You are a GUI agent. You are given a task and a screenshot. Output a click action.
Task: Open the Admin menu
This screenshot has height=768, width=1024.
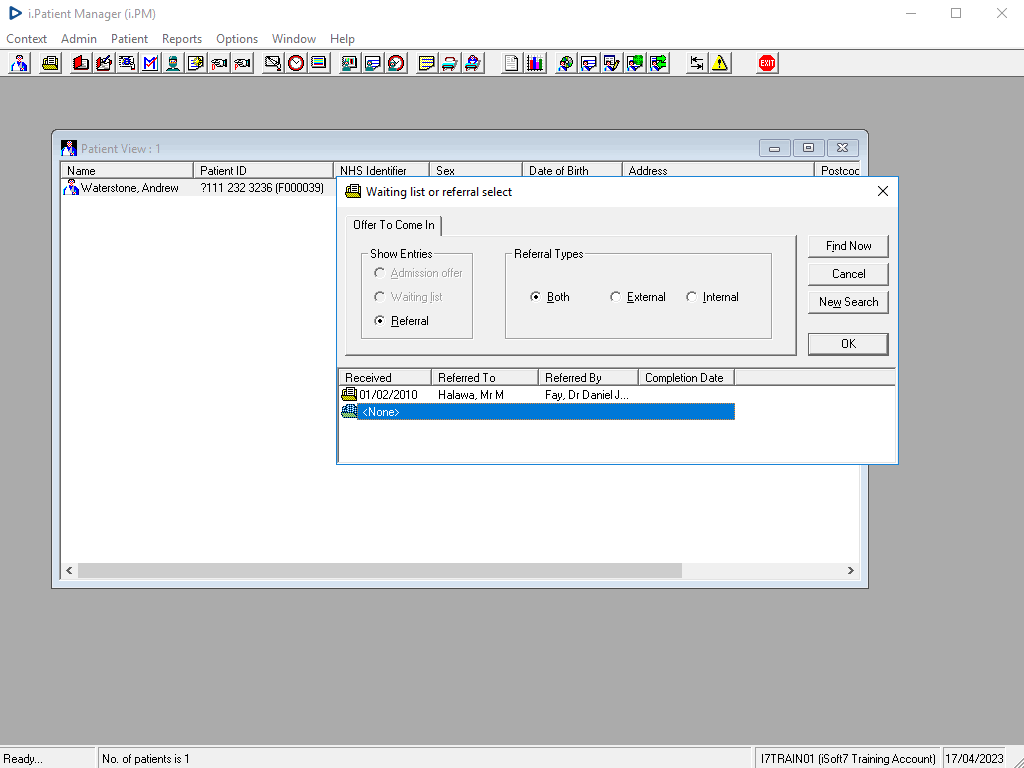[x=79, y=39]
